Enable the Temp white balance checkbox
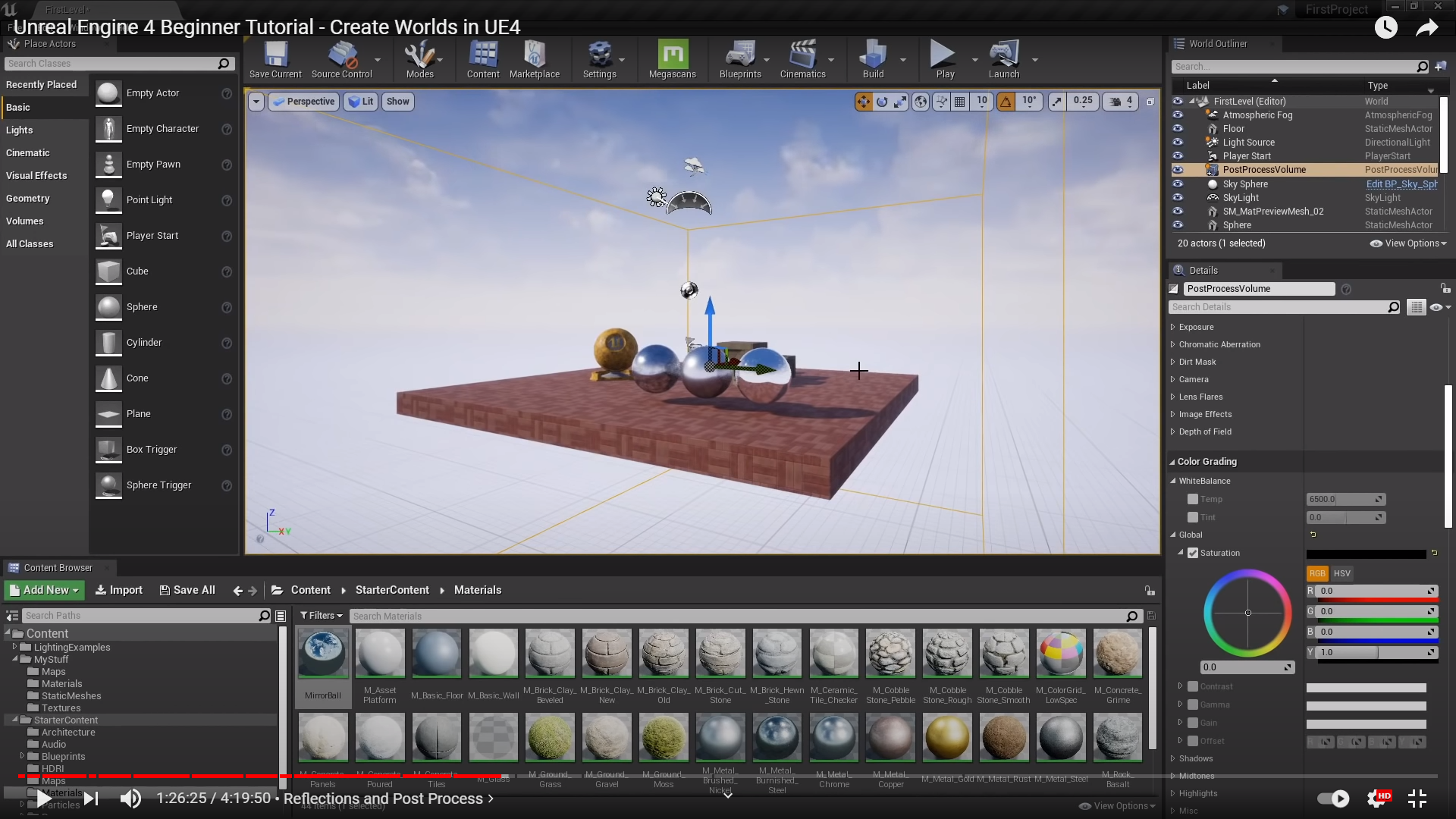This screenshot has width=1456, height=819. (1193, 499)
